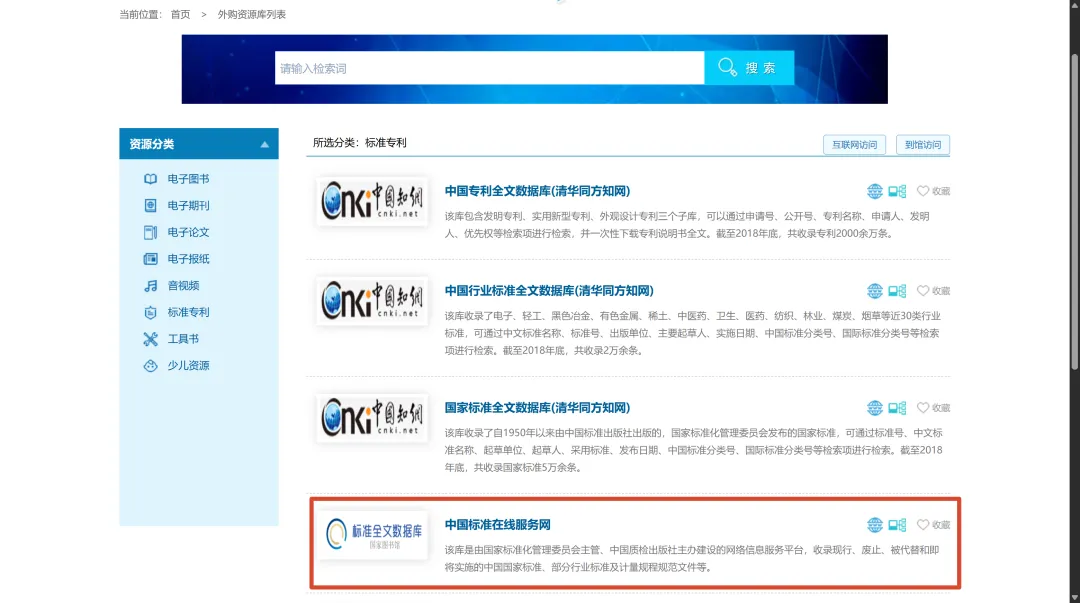
Task: Click library-access icon for 中国标准在线服务网
Action: (x=897, y=525)
